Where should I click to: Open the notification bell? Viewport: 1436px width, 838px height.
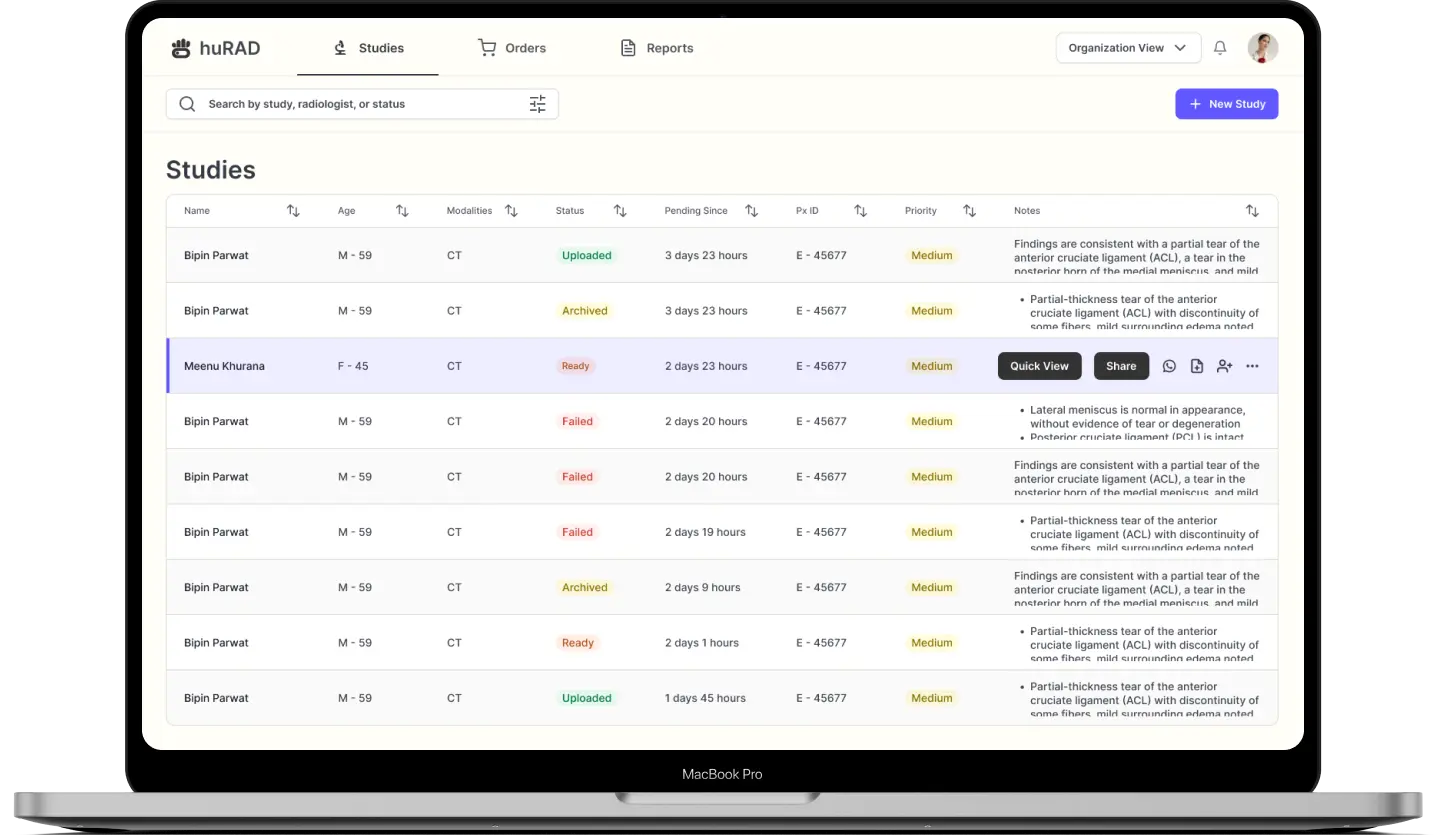(x=1220, y=48)
